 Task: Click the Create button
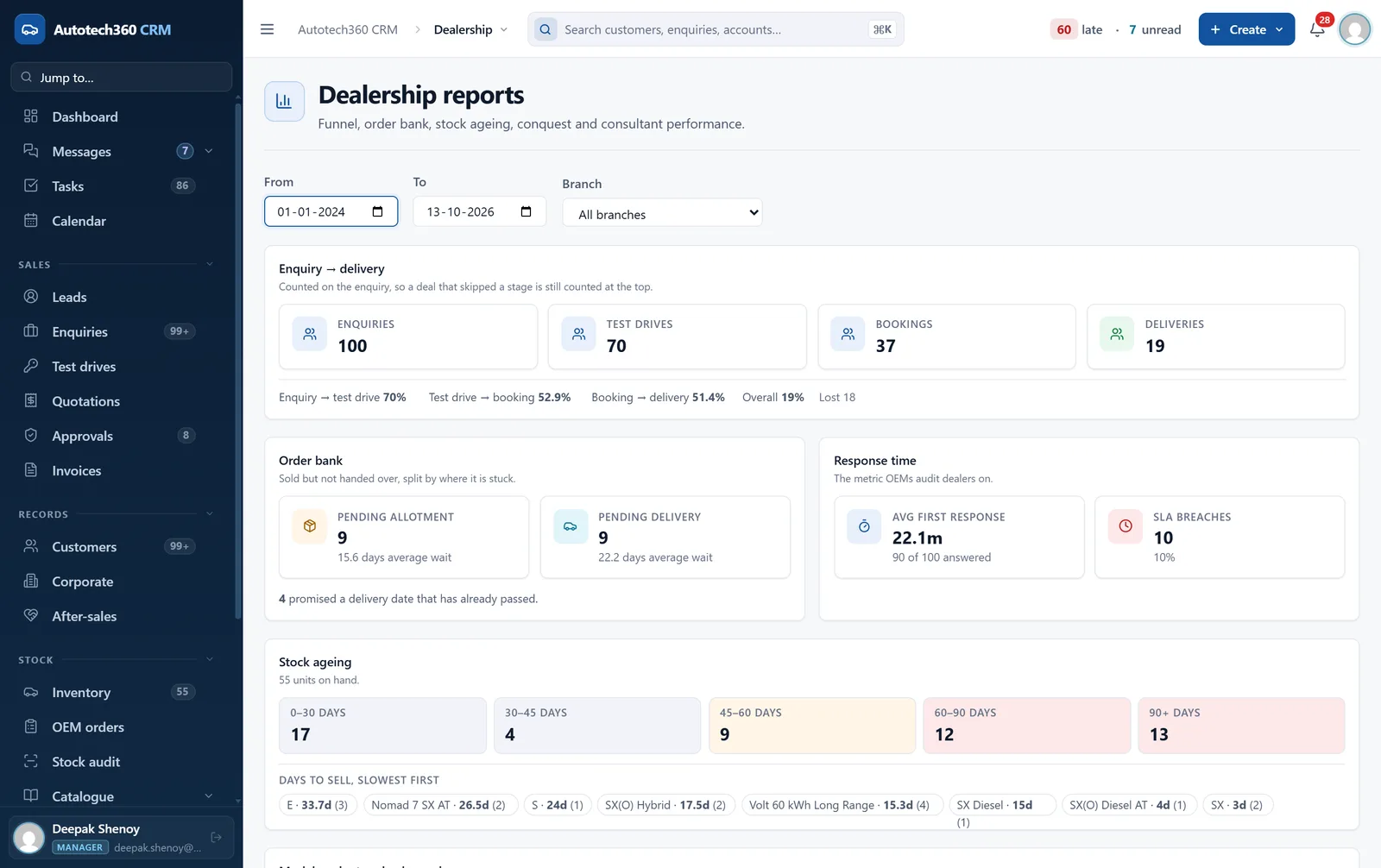pyautogui.click(x=1246, y=29)
